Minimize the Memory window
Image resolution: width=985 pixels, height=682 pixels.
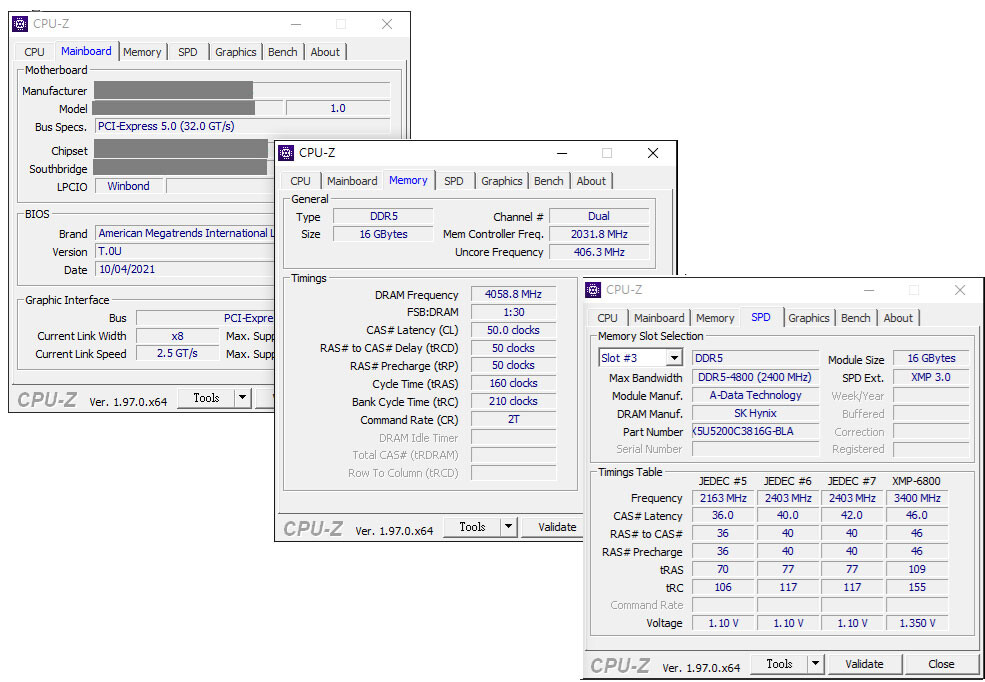[560, 153]
